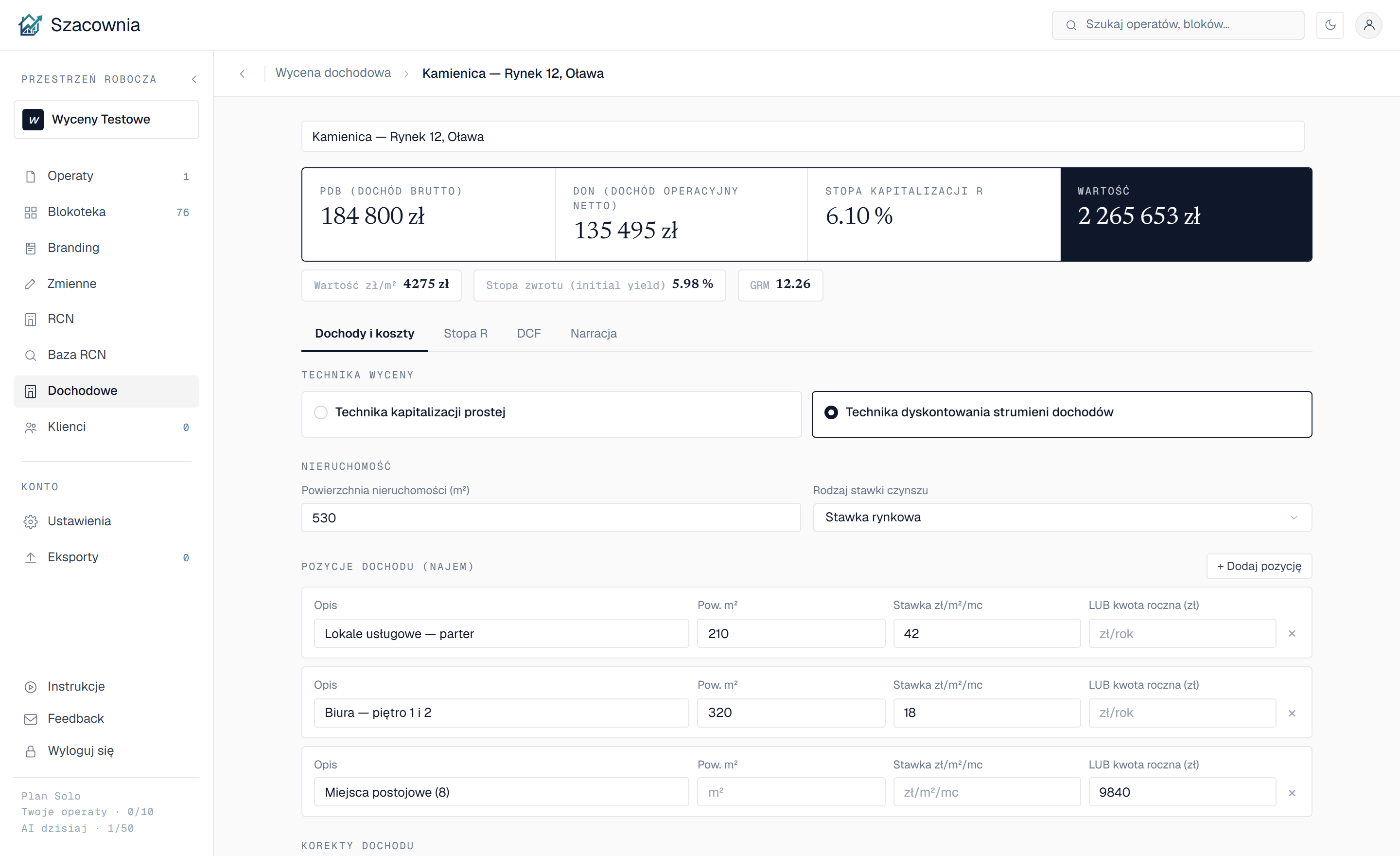
Task: Click the Stopa zwrotu 5.98 % chip
Action: tap(599, 285)
